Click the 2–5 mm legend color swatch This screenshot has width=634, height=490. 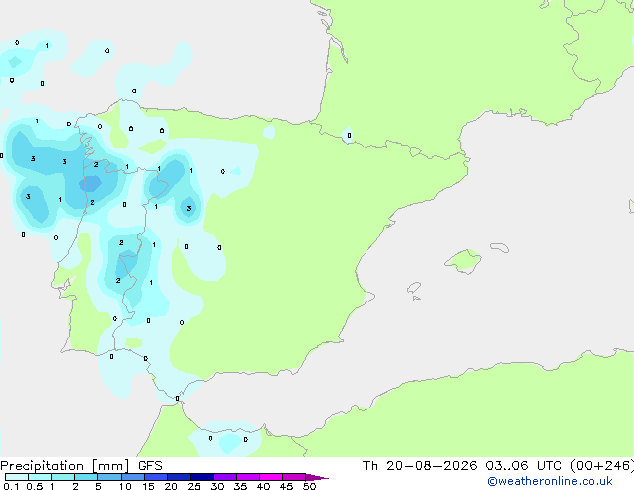[x=86, y=477]
